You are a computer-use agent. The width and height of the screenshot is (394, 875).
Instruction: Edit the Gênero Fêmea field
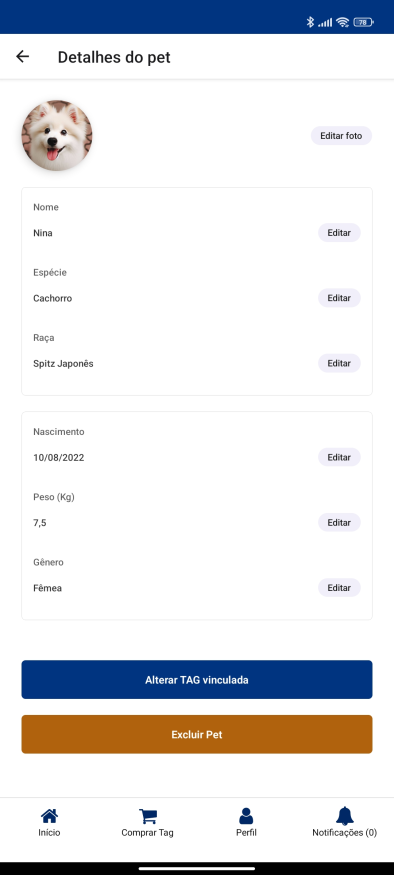tap(339, 588)
